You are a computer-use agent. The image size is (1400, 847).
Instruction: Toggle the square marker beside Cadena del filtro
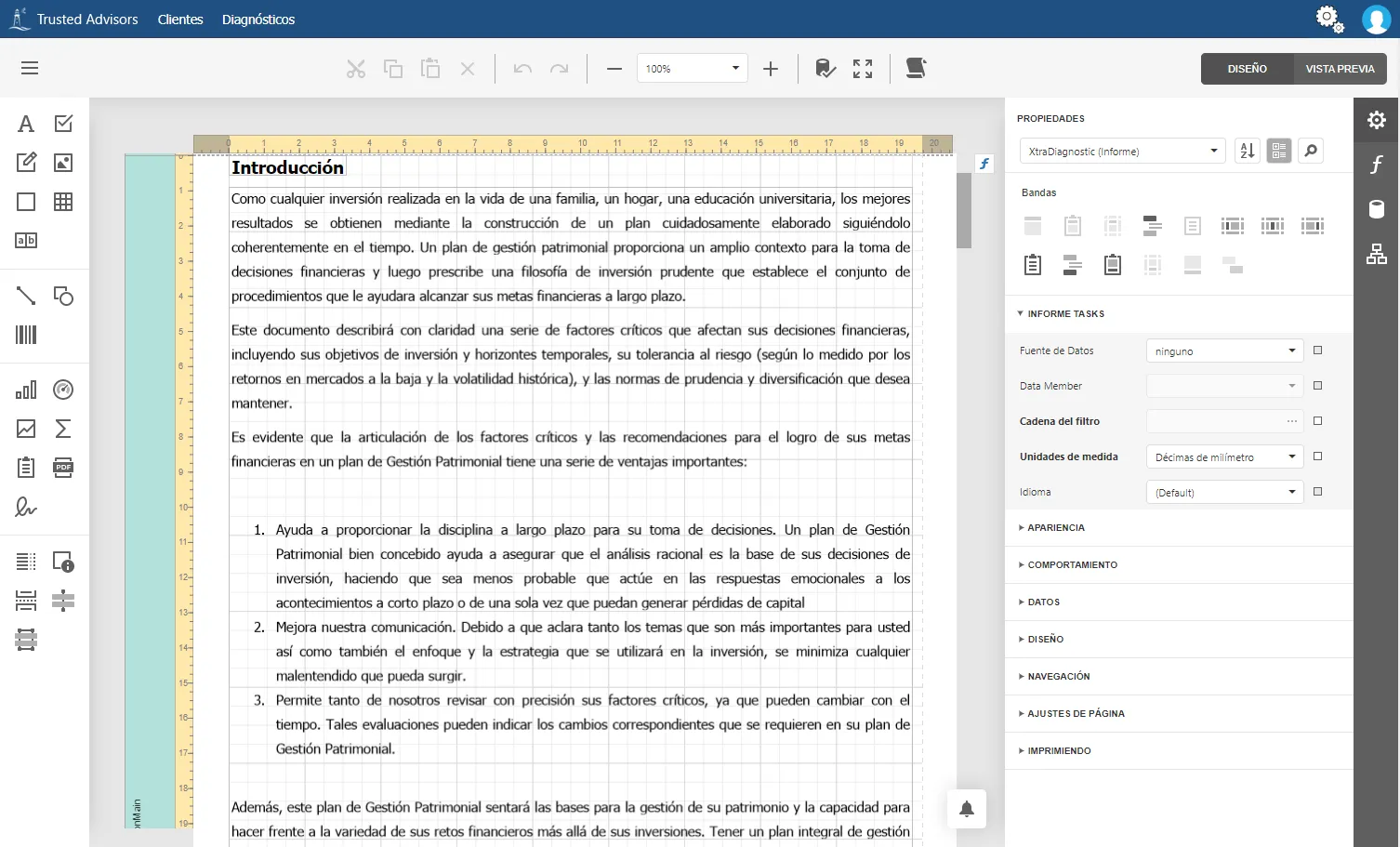click(1317, 421)
